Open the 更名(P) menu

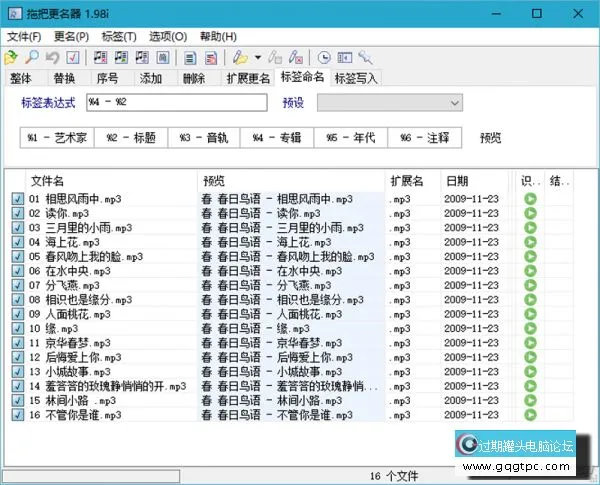(x=72, y=37)
